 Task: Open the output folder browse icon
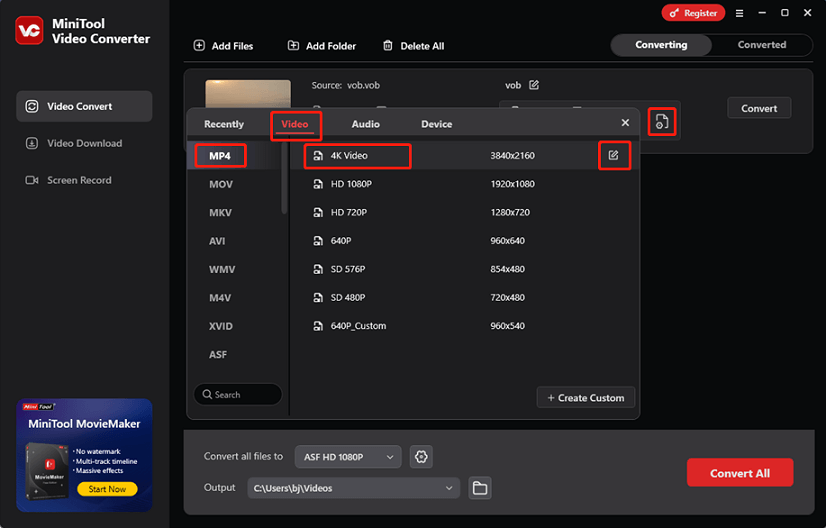480,488
